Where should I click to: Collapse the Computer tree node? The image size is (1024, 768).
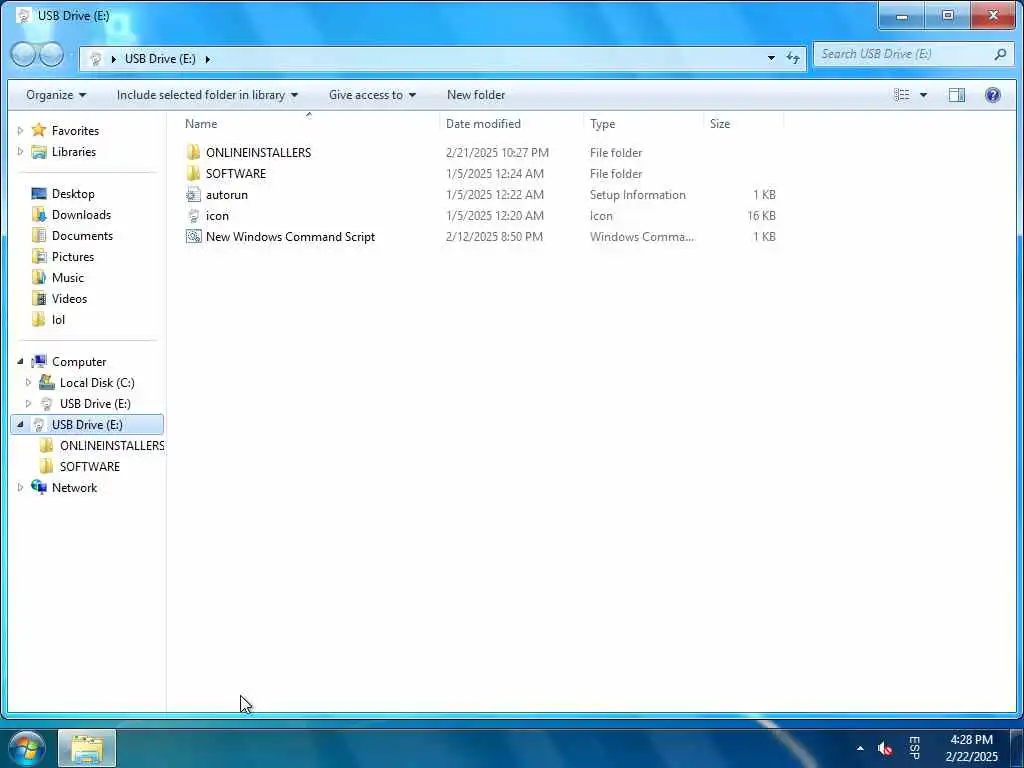20,361
